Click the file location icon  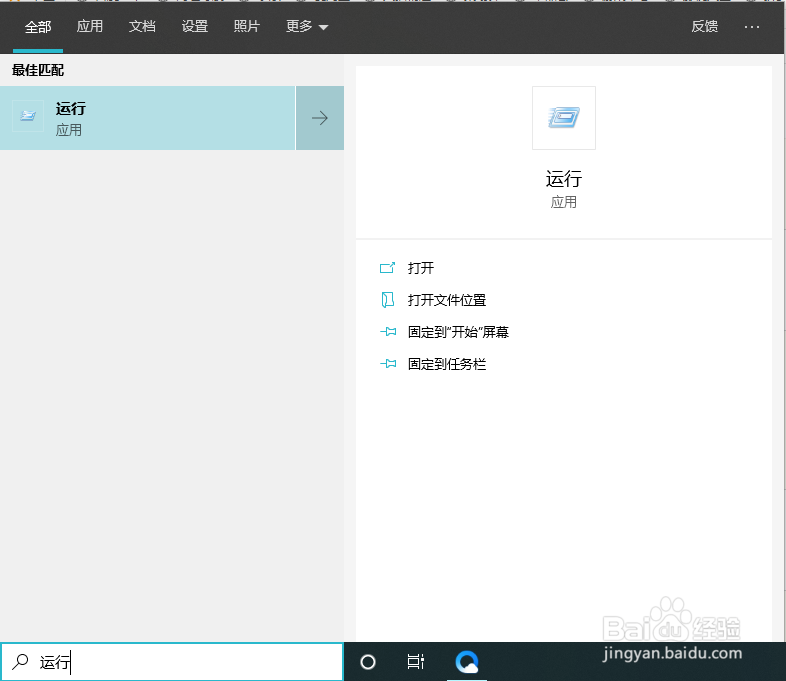tap(387, 300)
